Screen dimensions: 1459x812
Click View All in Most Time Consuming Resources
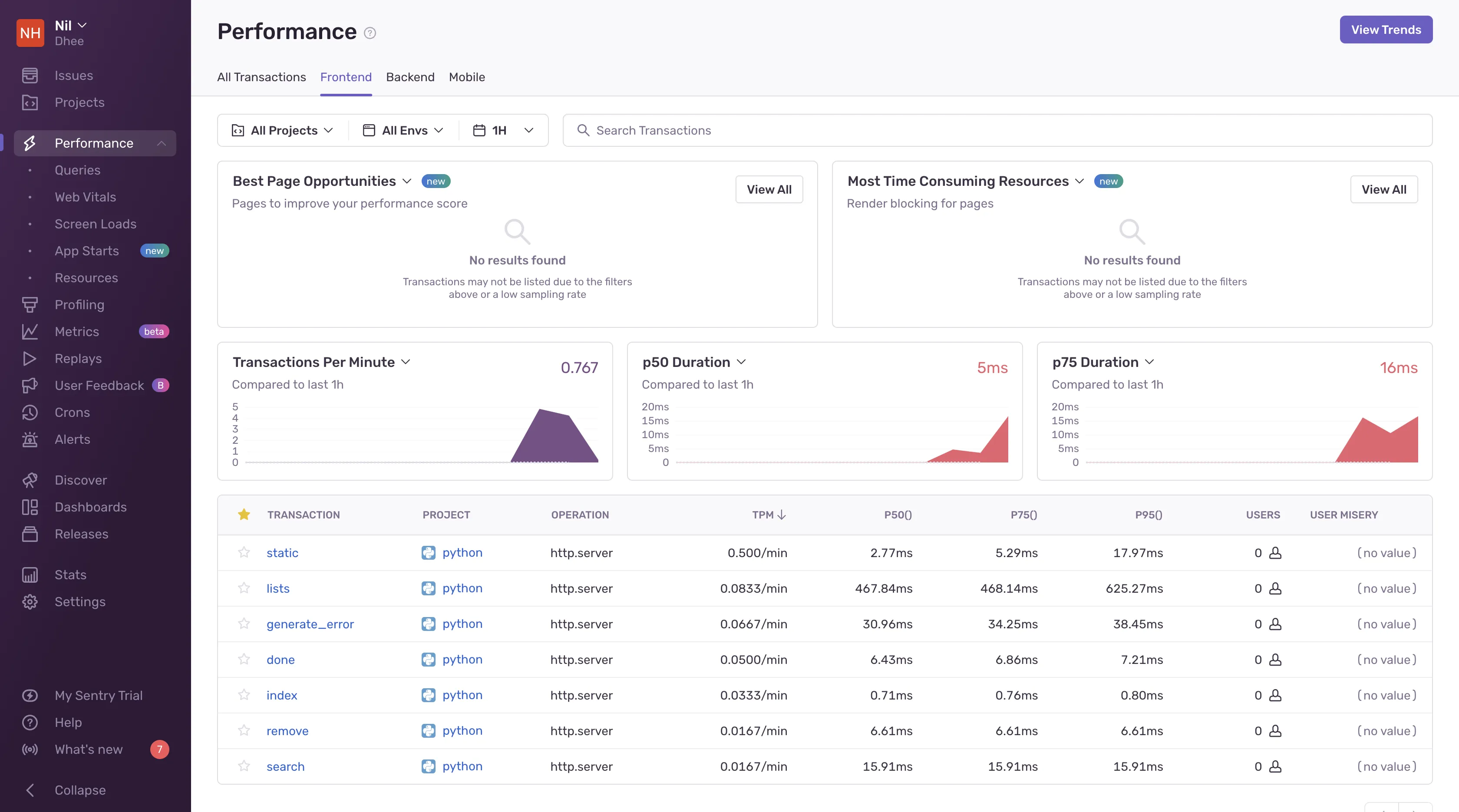pos(1384,189)
